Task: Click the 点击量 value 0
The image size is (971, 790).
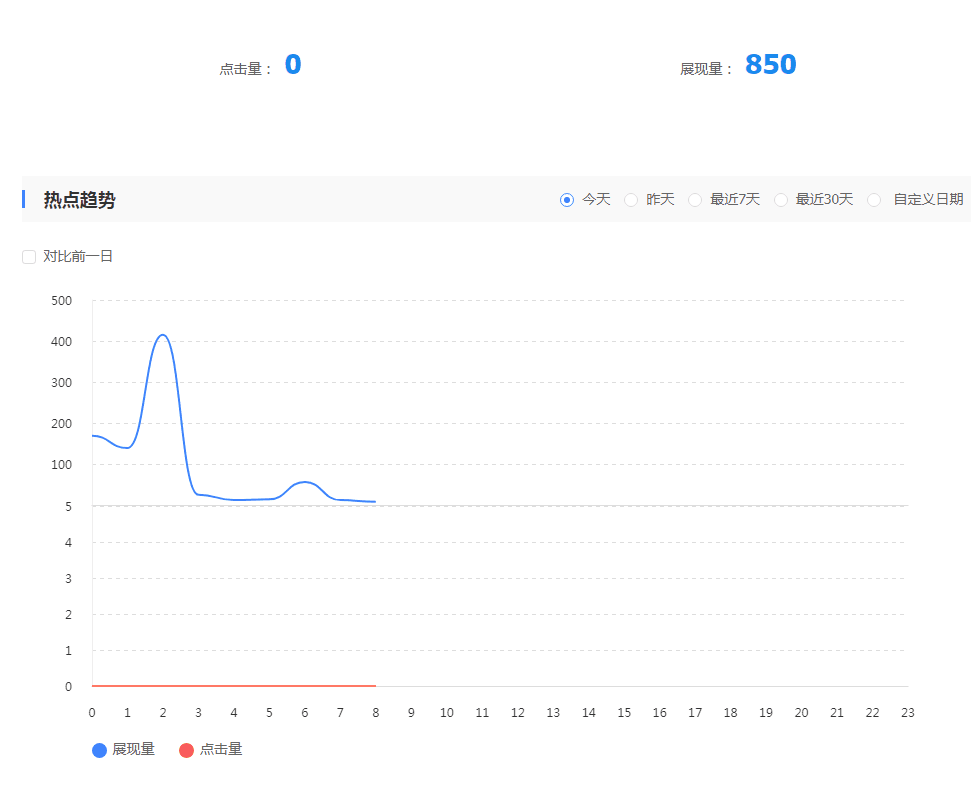Action: pyautogui.click(x=294, y=65)
